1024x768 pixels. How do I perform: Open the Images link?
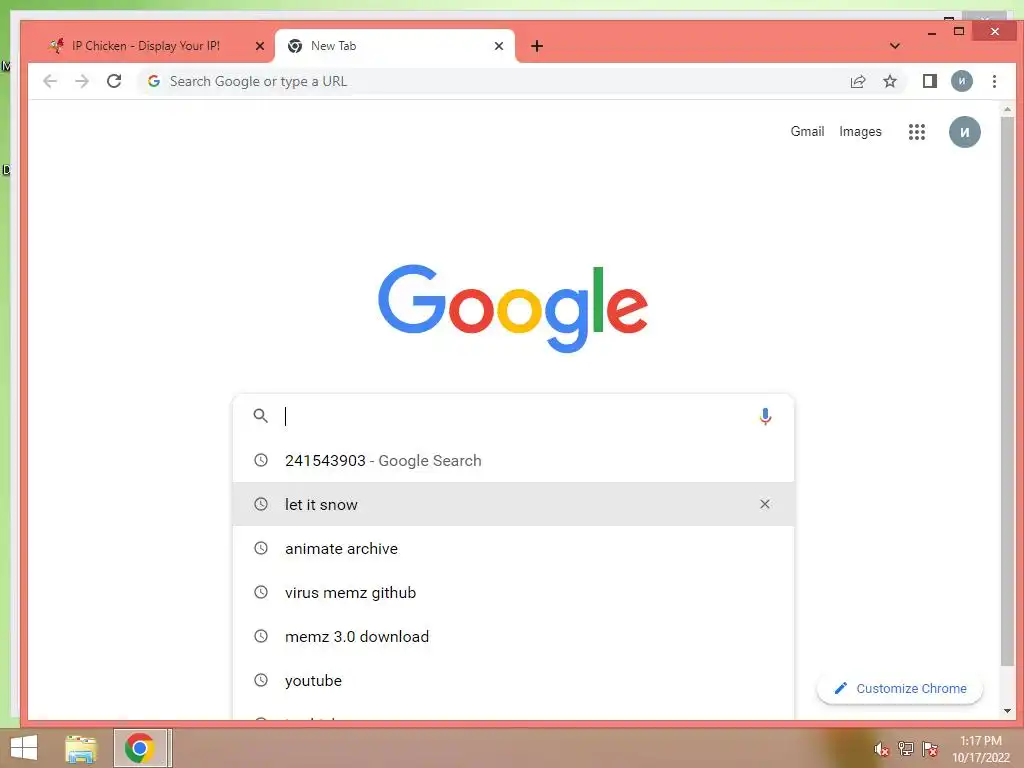860,131
